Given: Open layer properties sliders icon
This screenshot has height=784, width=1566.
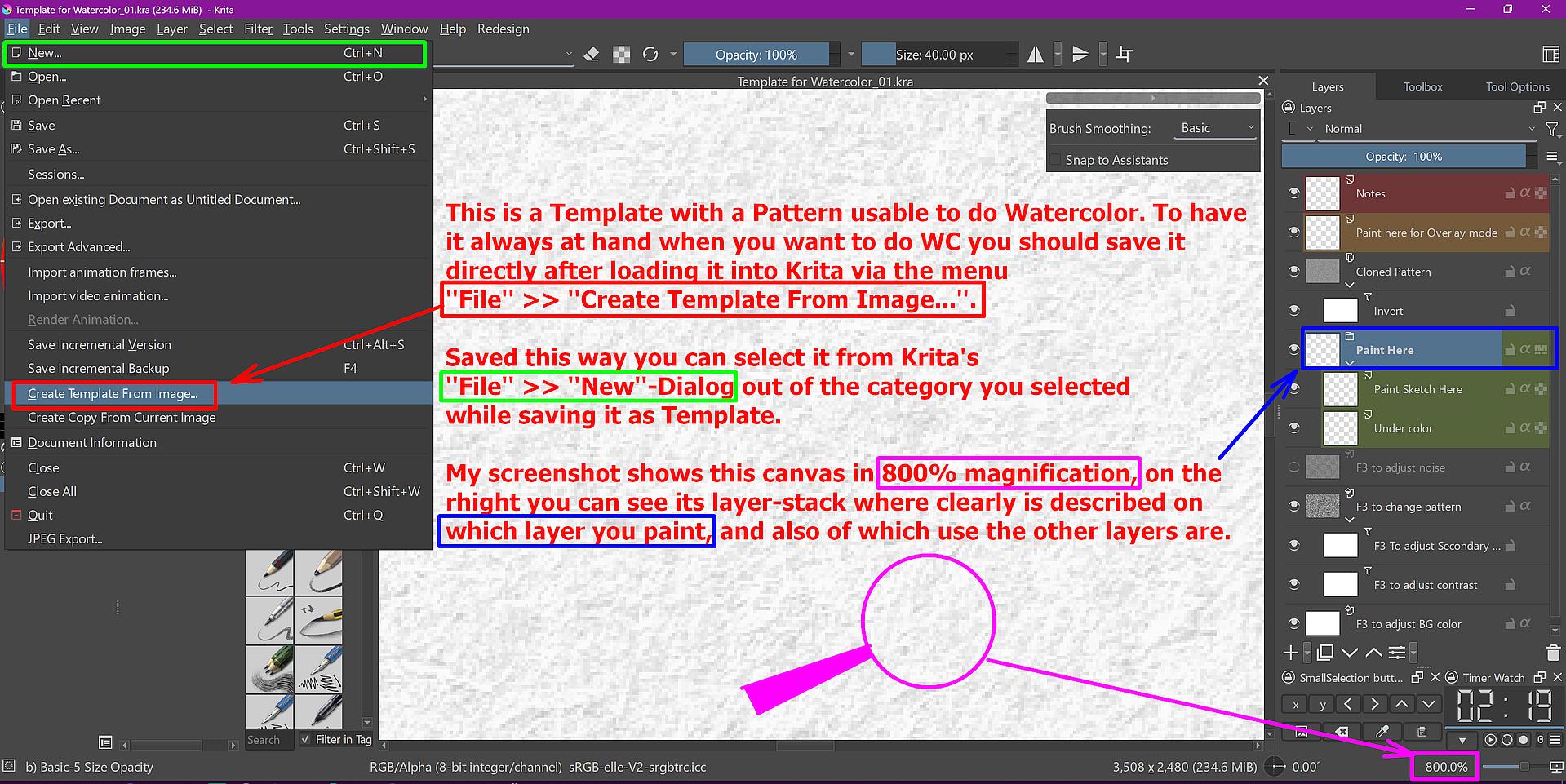Looking at the screenshot, I should tap(1397, 652).
